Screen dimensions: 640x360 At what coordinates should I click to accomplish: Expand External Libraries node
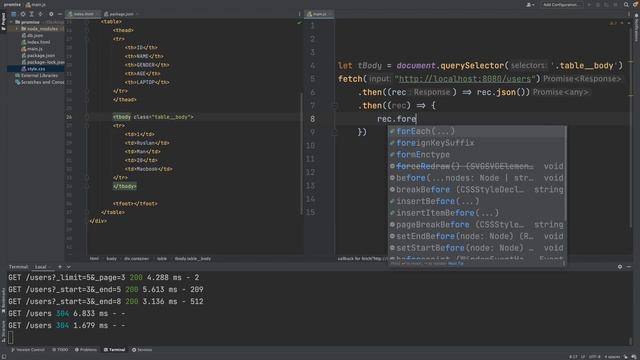pyautogui.click(x=36, y=76)
